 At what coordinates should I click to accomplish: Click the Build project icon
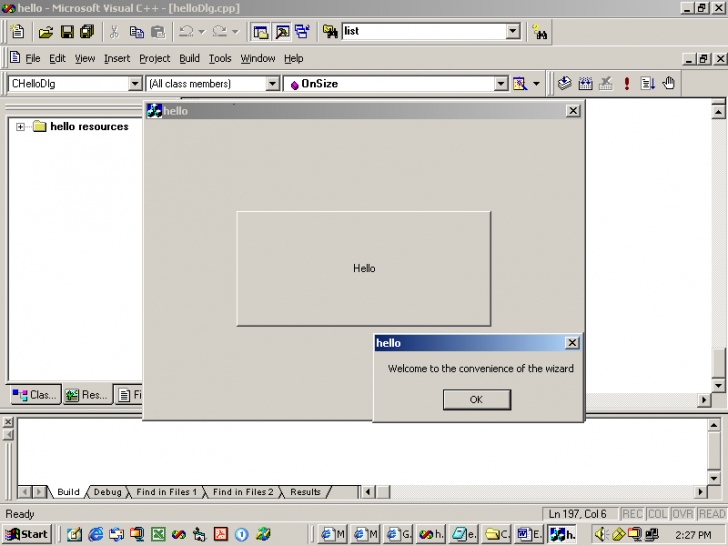pos(585,84)
